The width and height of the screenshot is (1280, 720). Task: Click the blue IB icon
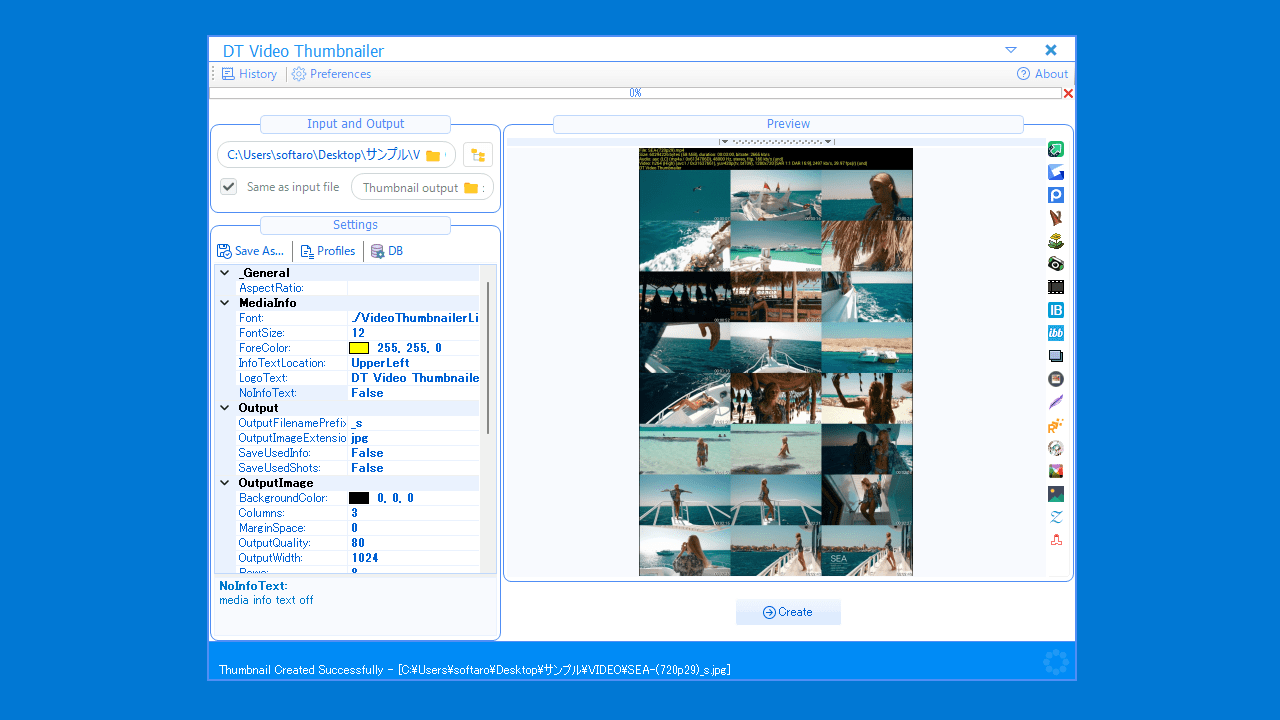[x=1055, y=310]
